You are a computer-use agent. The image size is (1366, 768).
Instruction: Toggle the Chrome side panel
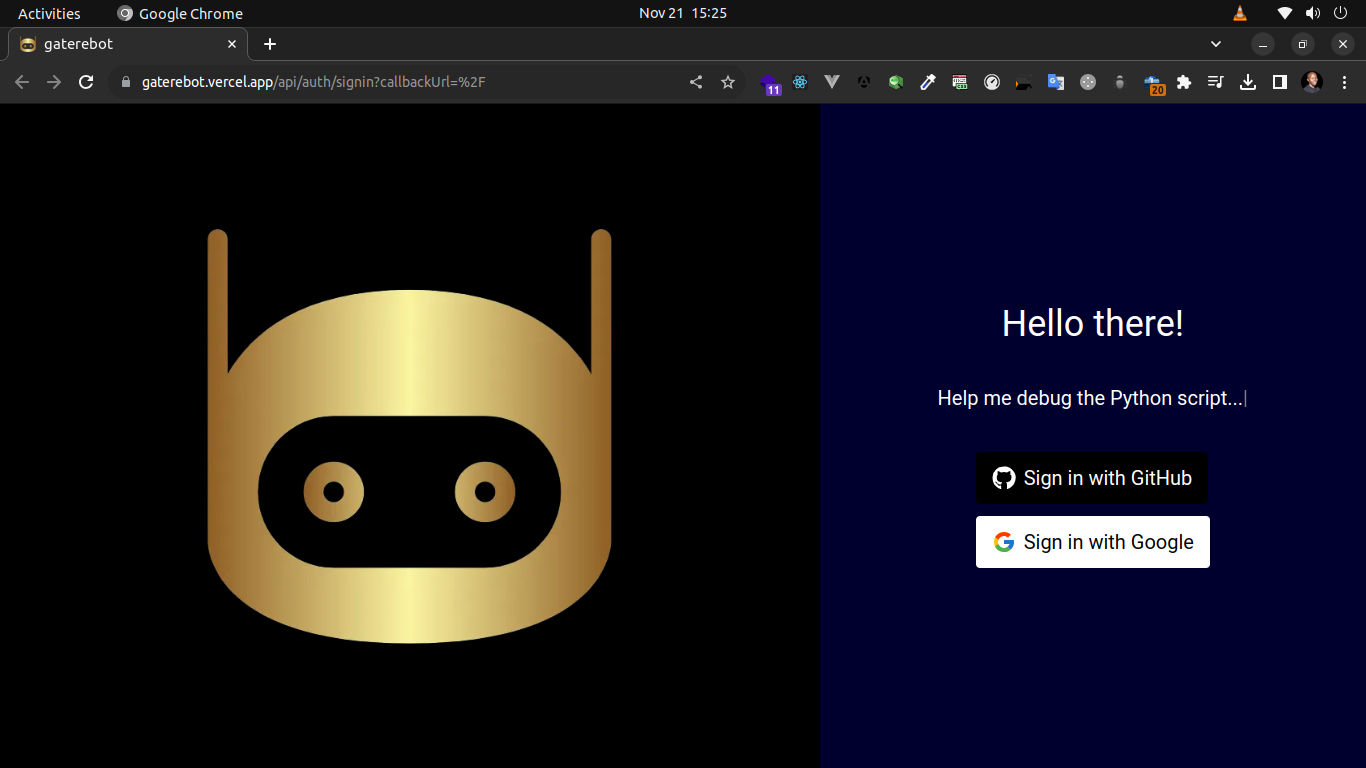click(x=1280, y=82)
